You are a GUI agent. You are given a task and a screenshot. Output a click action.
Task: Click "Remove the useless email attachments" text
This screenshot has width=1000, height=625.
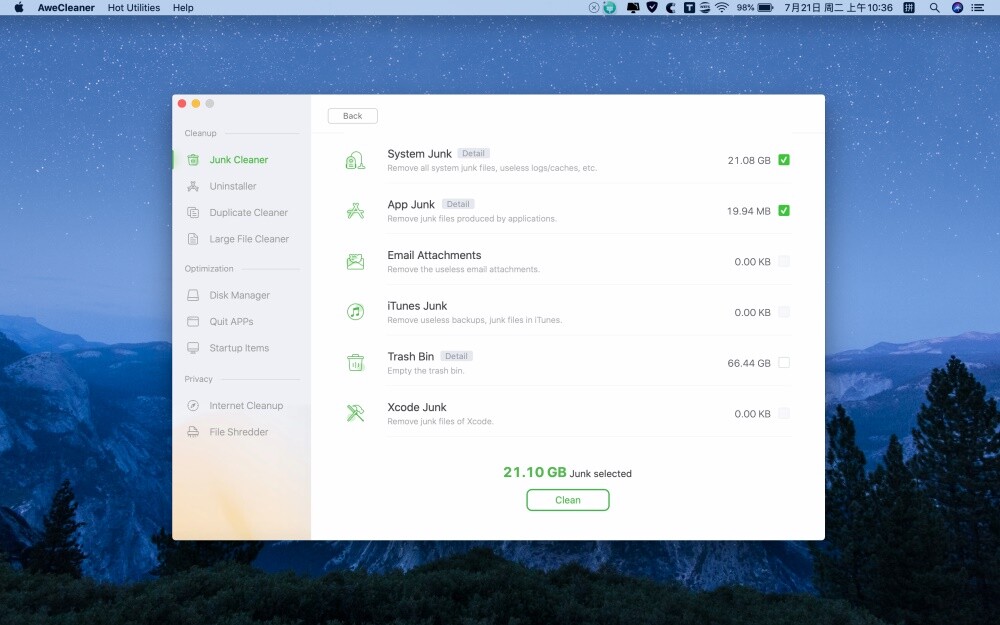click(x=464, y=270)
